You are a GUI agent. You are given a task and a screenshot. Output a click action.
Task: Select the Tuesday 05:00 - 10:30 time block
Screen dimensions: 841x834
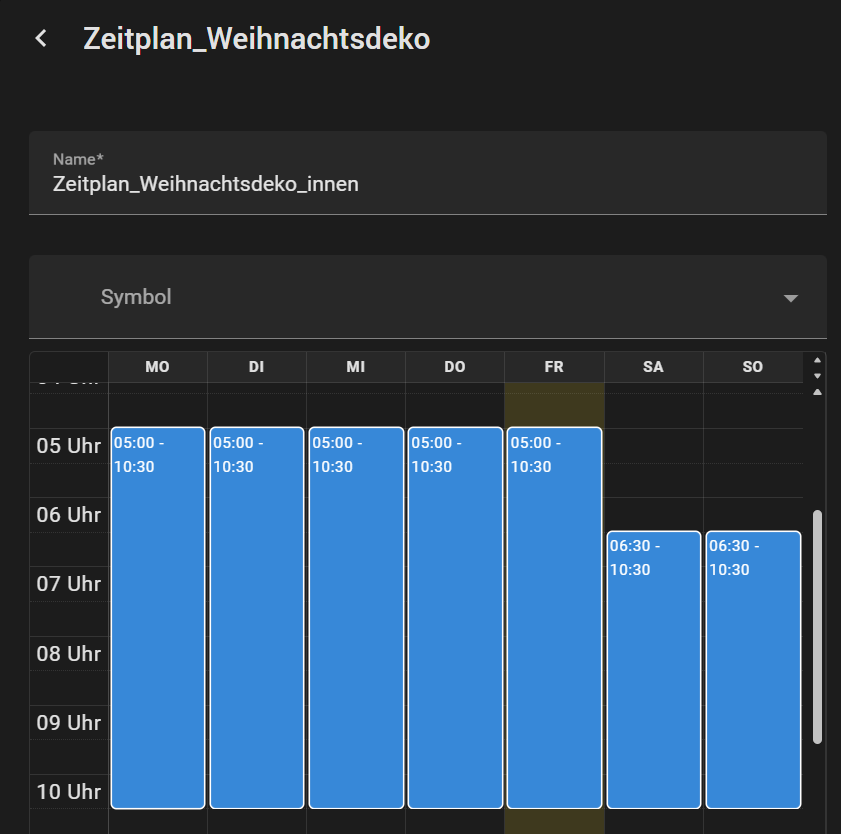point(257,617)
